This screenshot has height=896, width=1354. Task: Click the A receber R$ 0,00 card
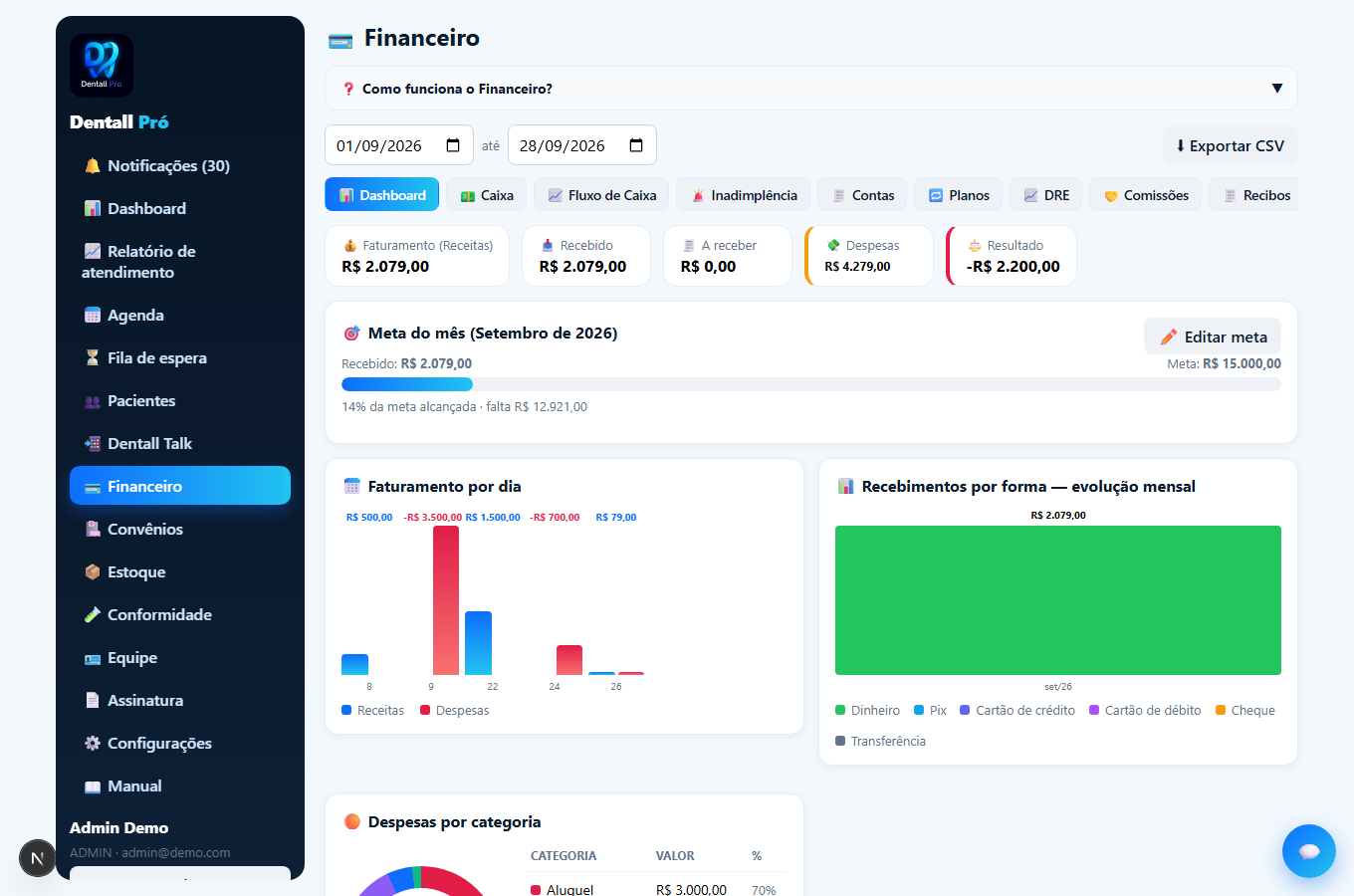click(x=728, y=256)
